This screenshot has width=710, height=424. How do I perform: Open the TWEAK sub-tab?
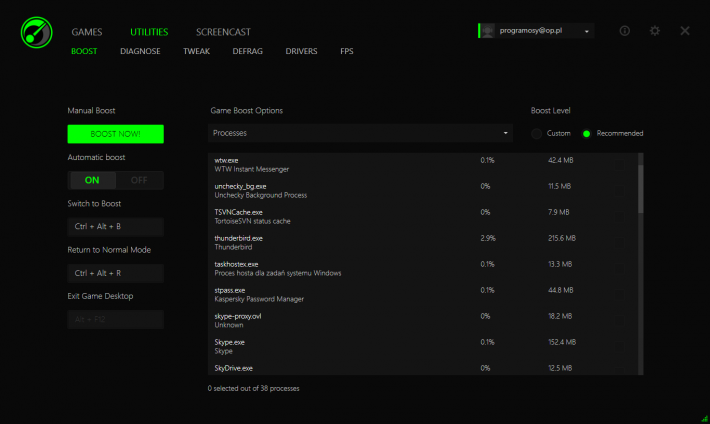click(197, 51)
